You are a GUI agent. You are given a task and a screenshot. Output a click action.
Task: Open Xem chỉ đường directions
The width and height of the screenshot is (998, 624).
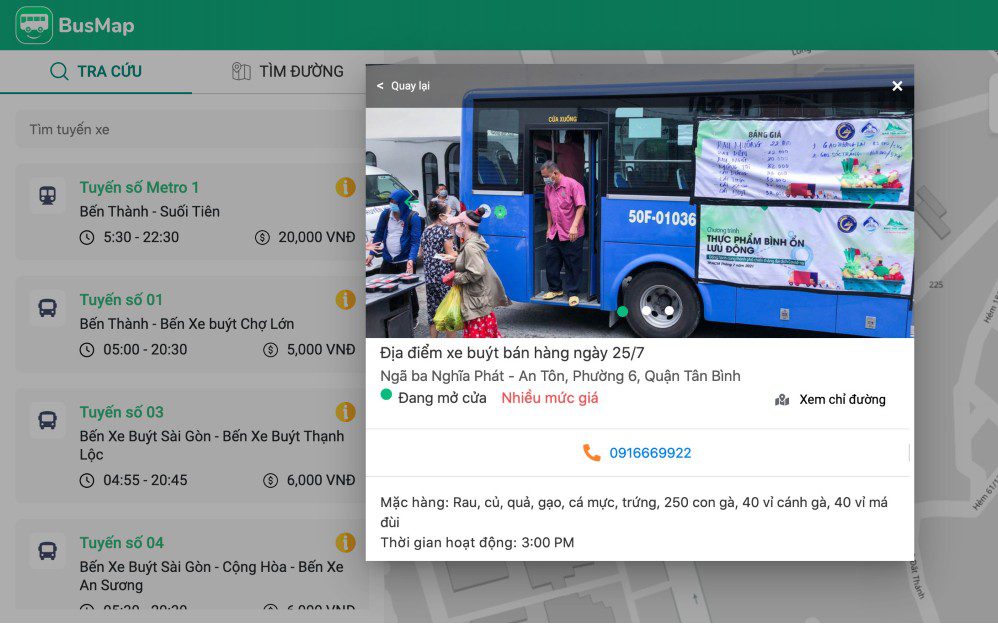841,400
